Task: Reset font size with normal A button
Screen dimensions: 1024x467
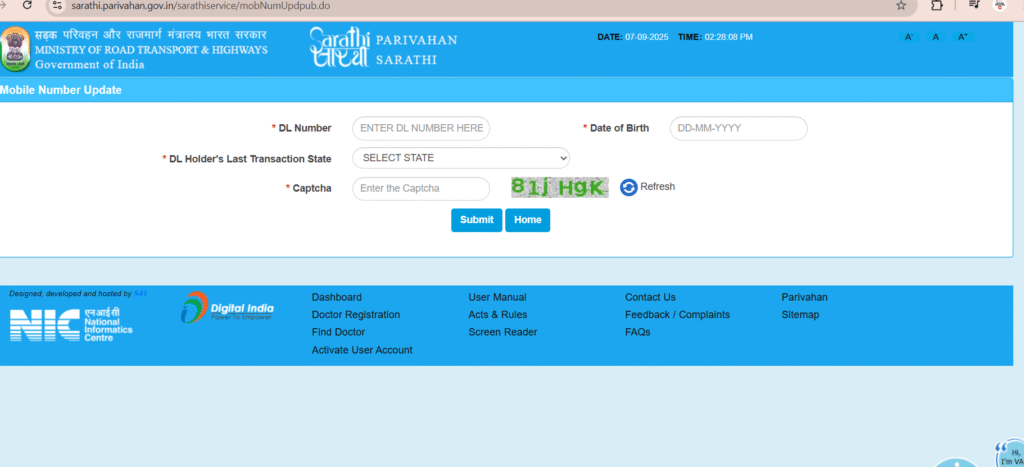Action: (936, 37)
